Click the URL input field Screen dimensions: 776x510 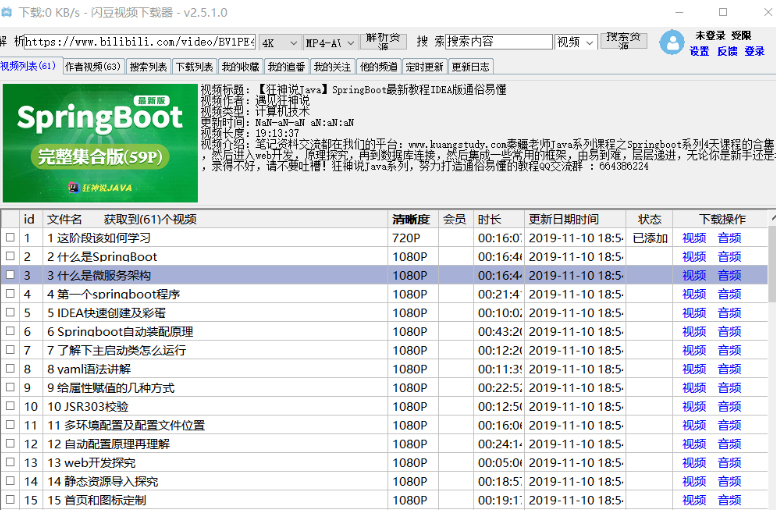(140, 42)
